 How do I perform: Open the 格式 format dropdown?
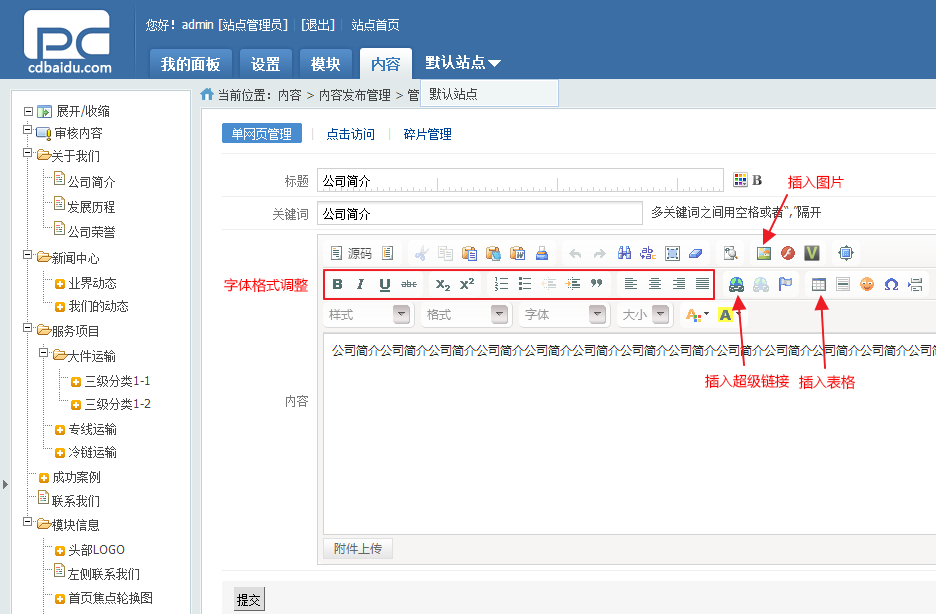pyautogui.click(x=467, y=314)
